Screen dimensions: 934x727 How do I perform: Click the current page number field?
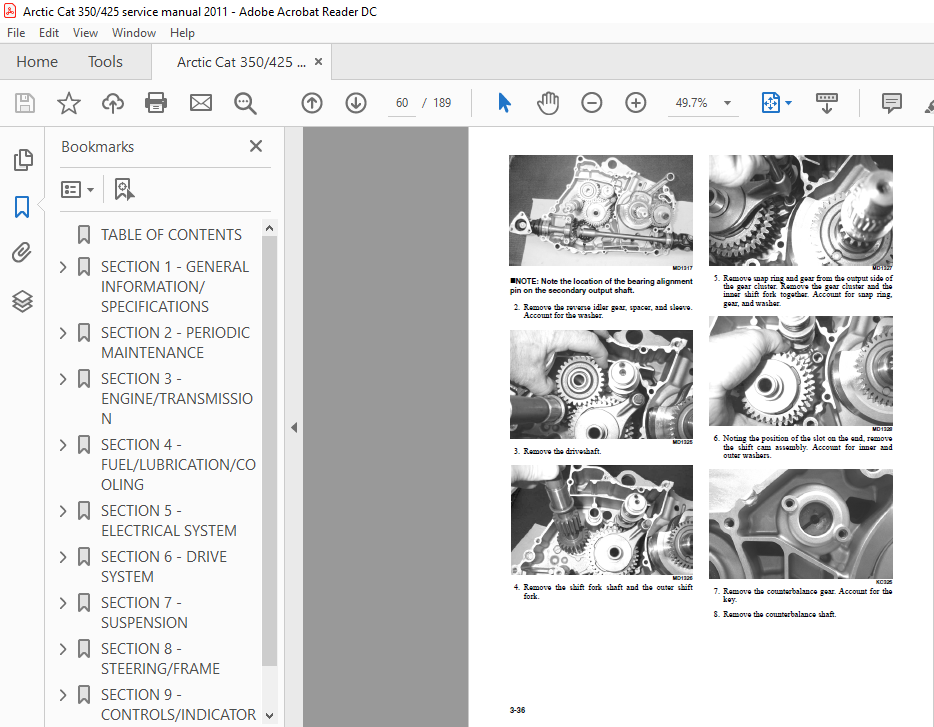[402, 103]
